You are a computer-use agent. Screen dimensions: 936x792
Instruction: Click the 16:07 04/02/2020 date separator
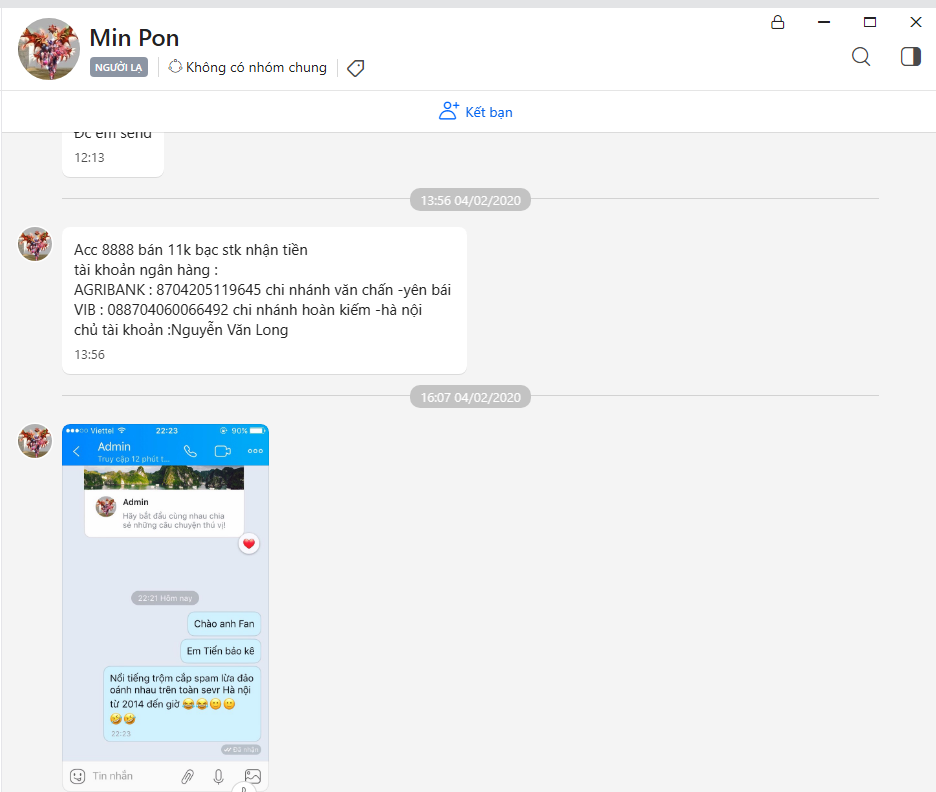coord(470,397)
